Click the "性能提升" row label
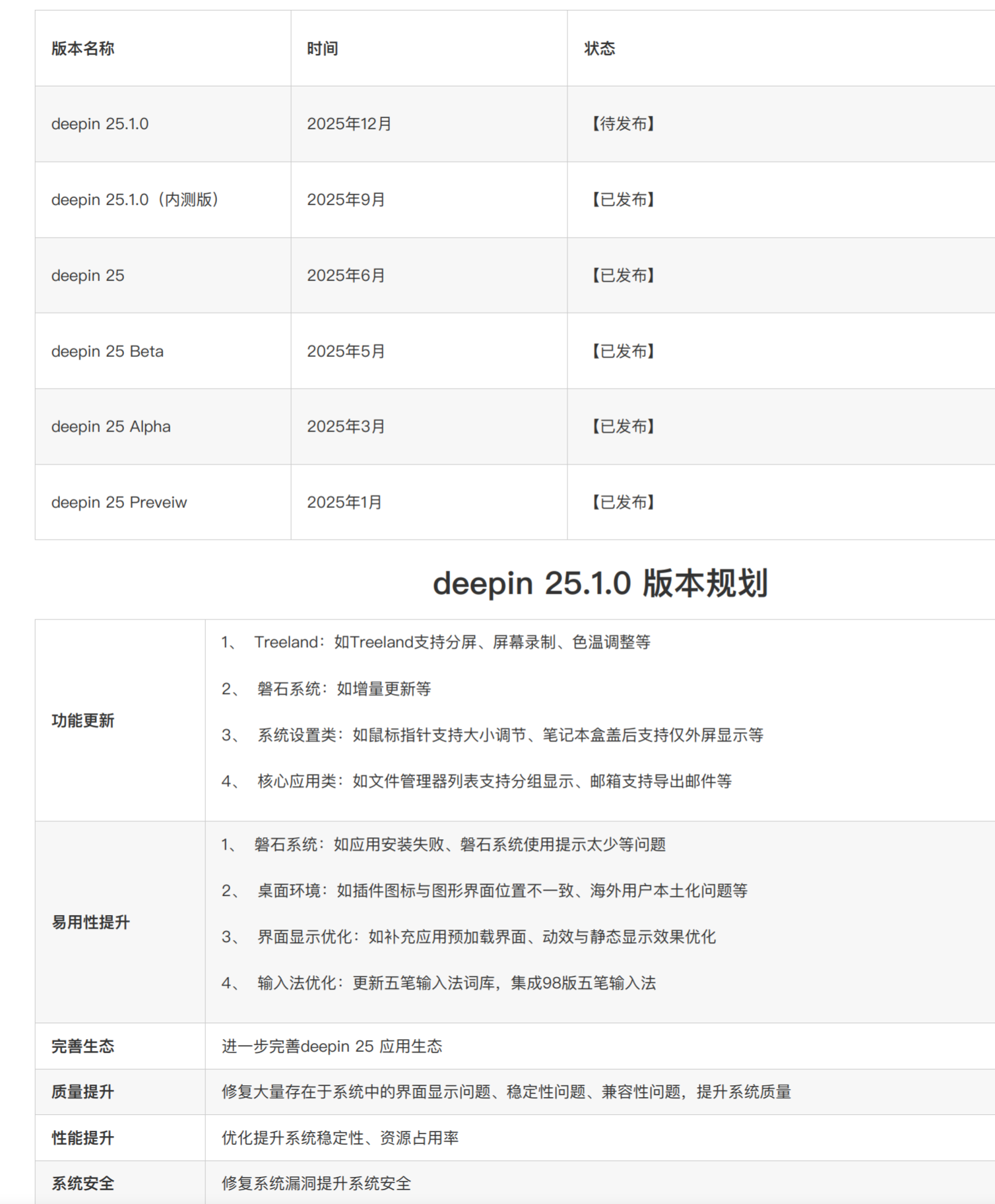The height and width of the screenshot is (1204, 995). pyautogui.click(x=82, y=1138)
